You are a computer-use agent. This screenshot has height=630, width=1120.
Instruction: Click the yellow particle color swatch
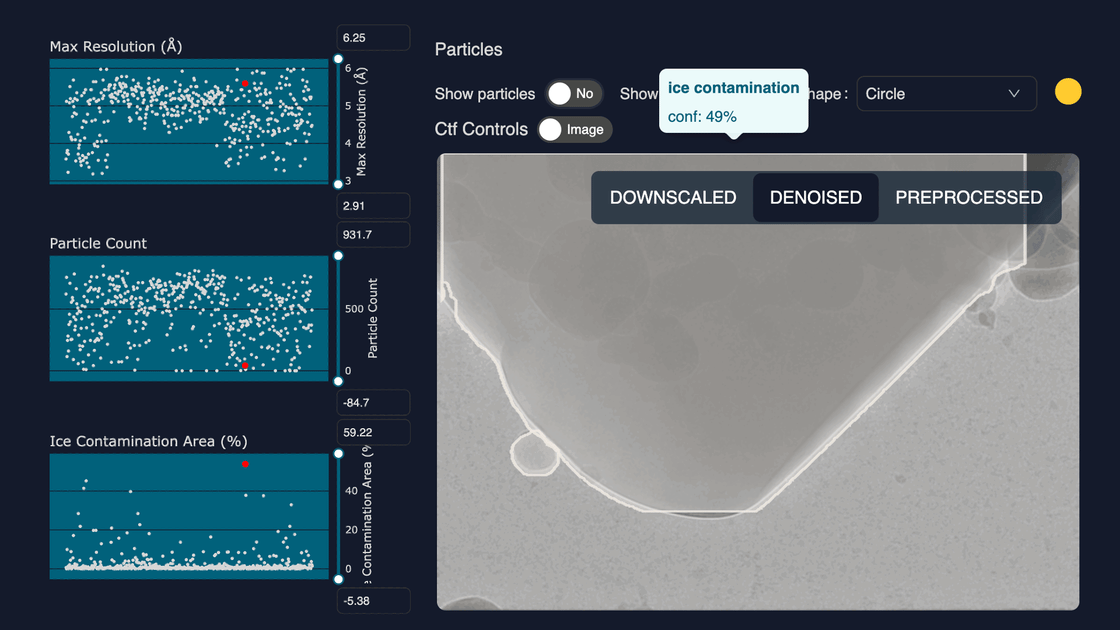[x=1068, y=93]
